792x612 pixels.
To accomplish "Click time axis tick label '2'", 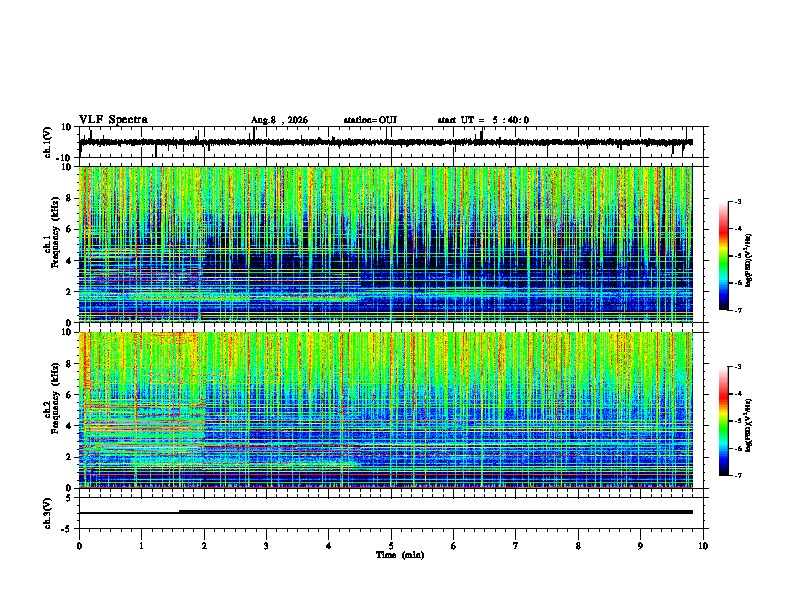I will (x=204, y=546).
